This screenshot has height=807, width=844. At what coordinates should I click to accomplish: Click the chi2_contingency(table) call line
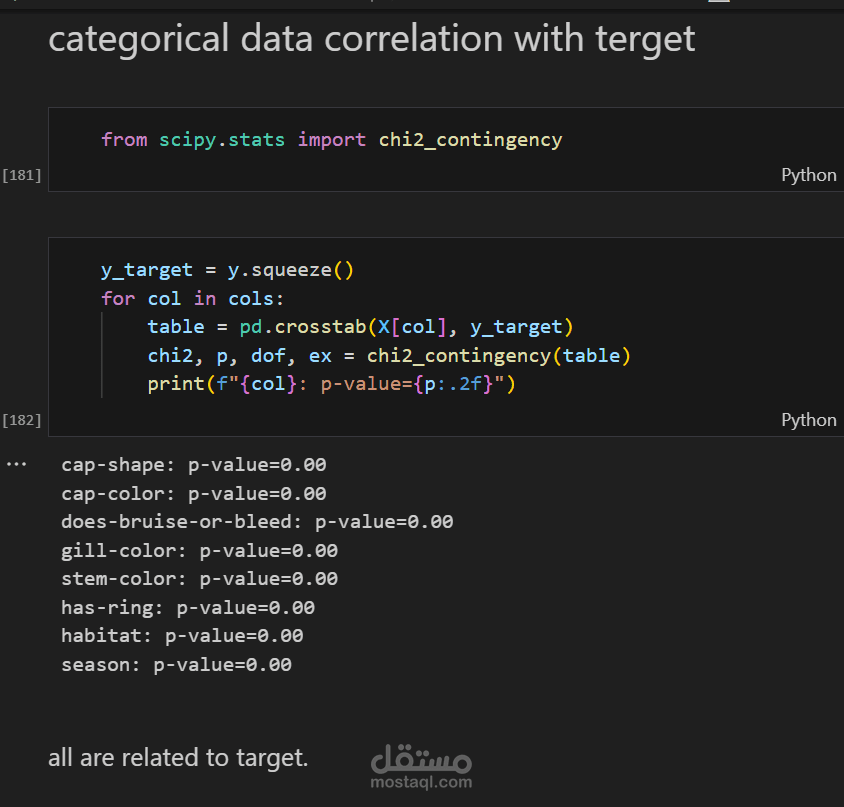389,356
